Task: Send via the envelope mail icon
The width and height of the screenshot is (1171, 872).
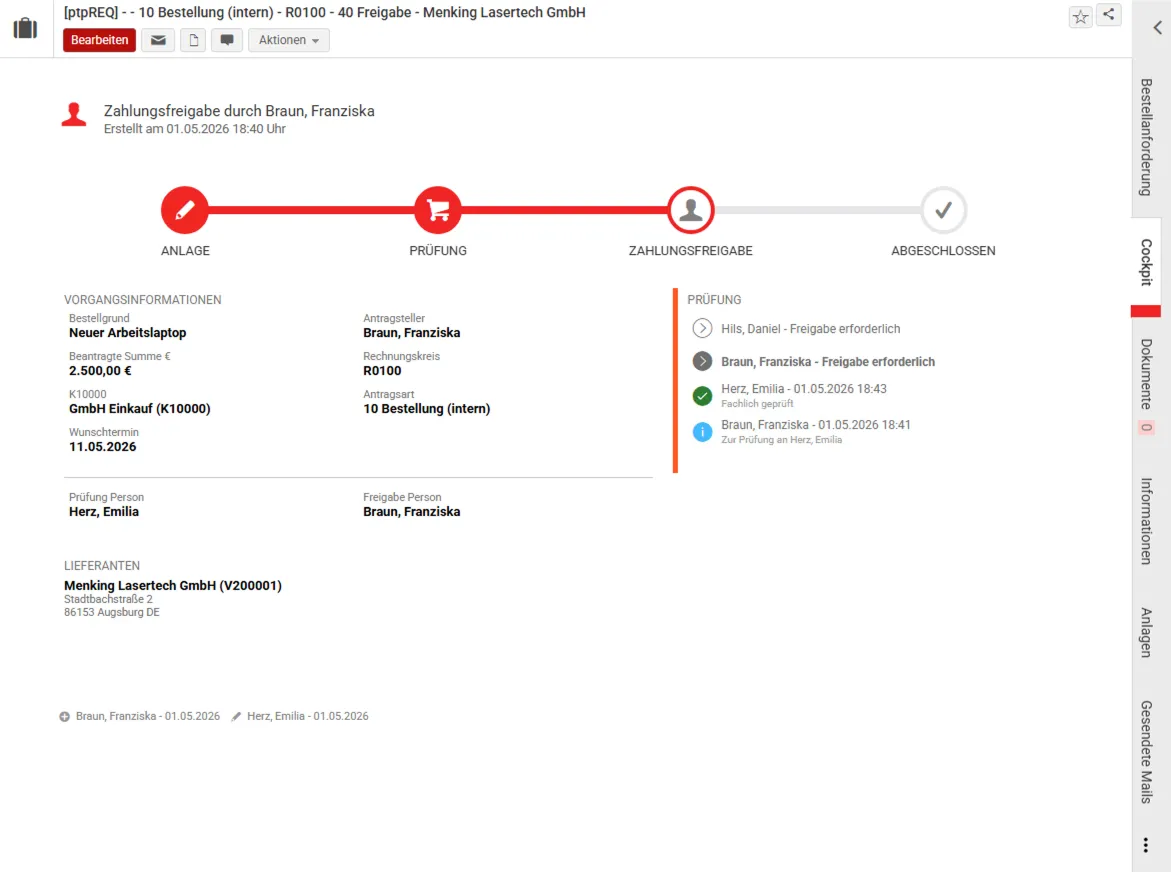Action: (158, 40)
